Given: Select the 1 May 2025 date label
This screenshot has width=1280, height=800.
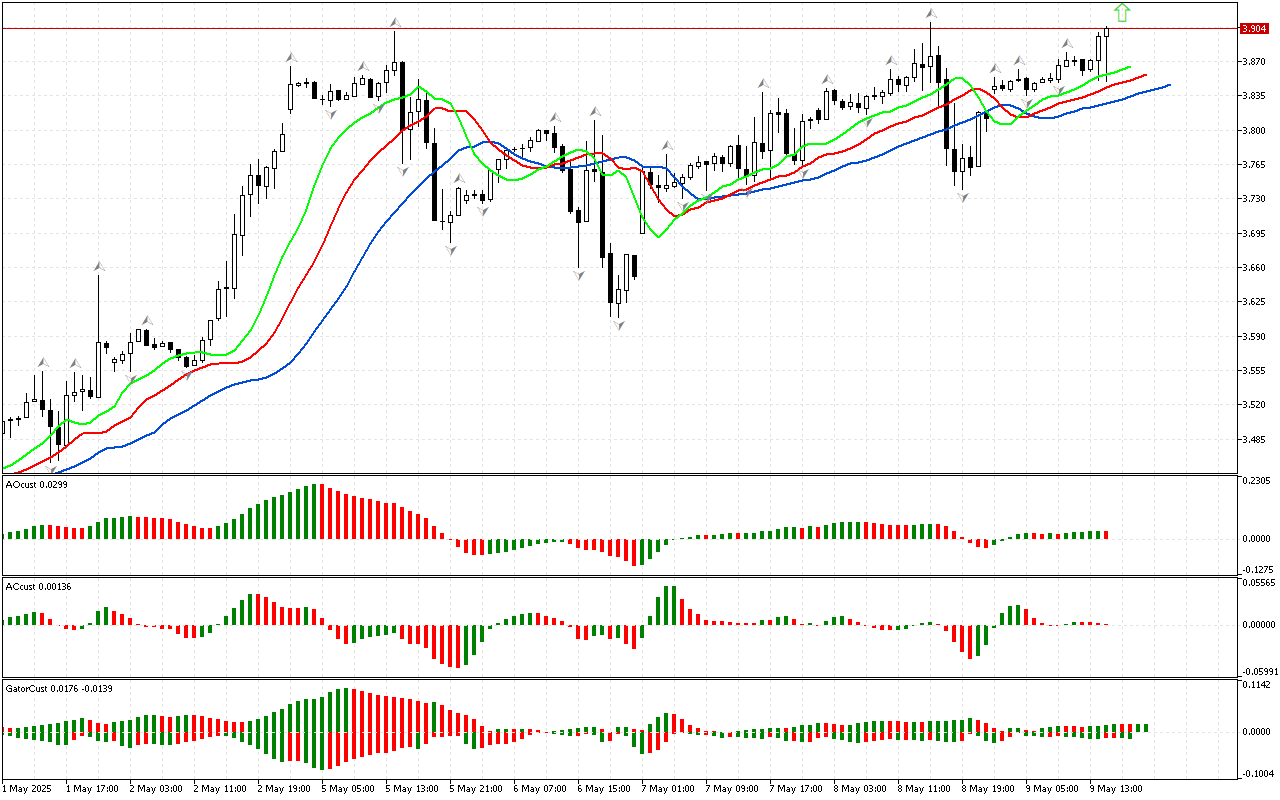Looking at the screenshot, I should click(x=29, y=788).
